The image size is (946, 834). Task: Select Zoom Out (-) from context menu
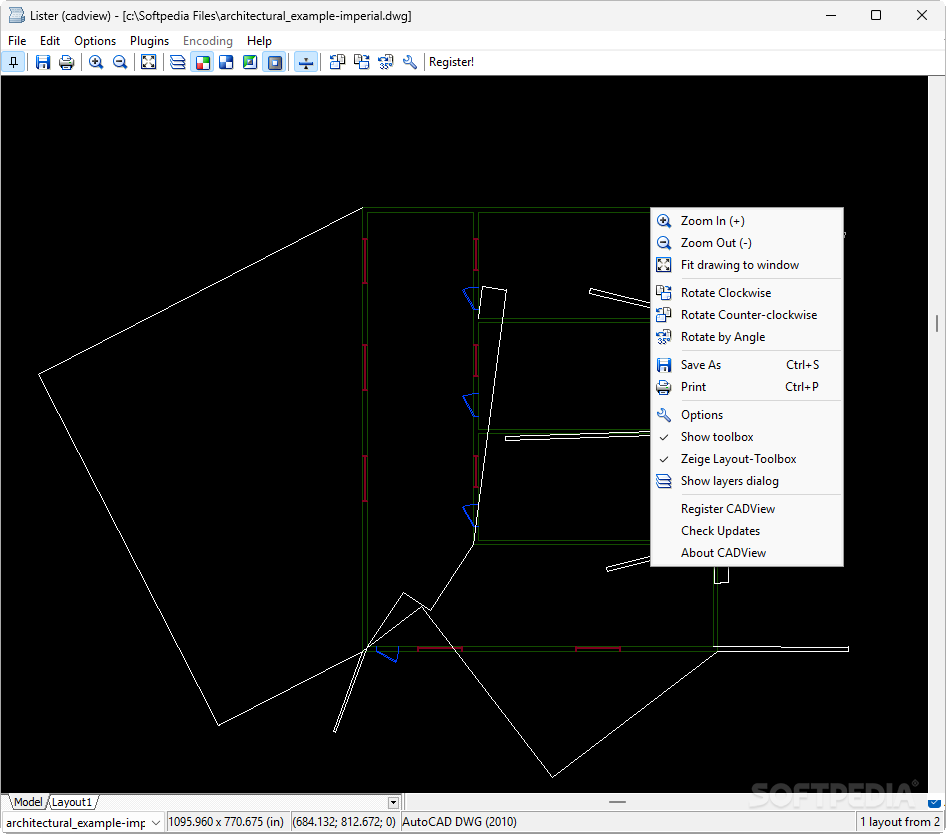tap(747, 243)
